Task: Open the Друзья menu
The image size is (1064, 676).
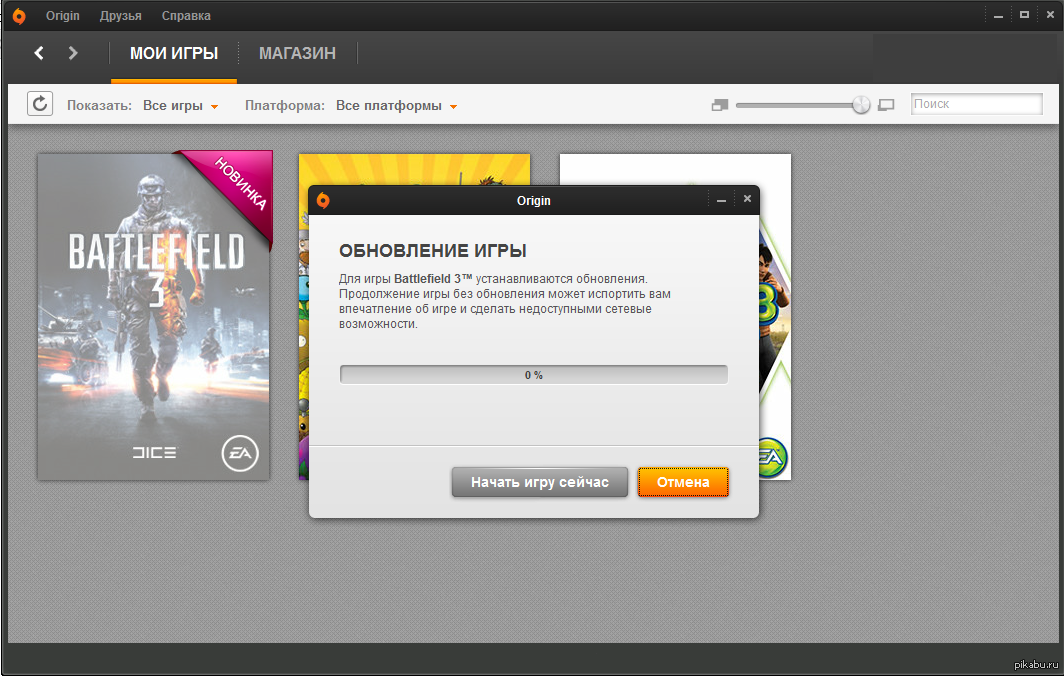Action: pyautogui.click(x=121, y=16)
